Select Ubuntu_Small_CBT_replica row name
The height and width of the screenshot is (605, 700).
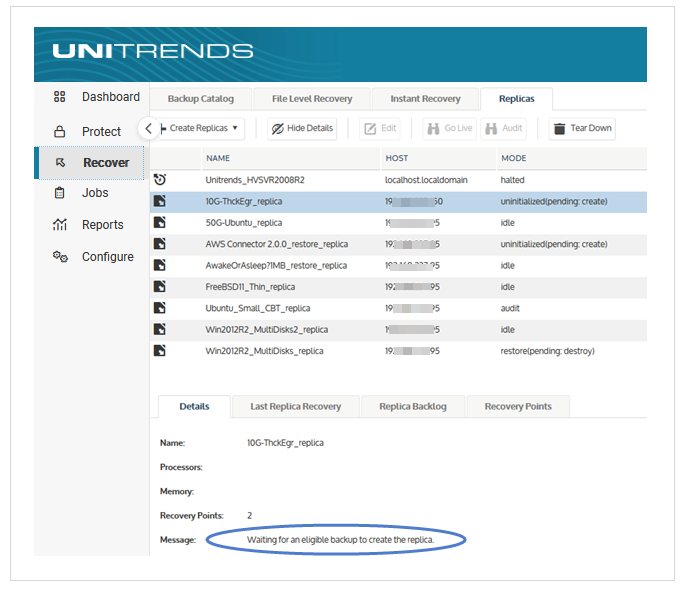coord(258,309)
